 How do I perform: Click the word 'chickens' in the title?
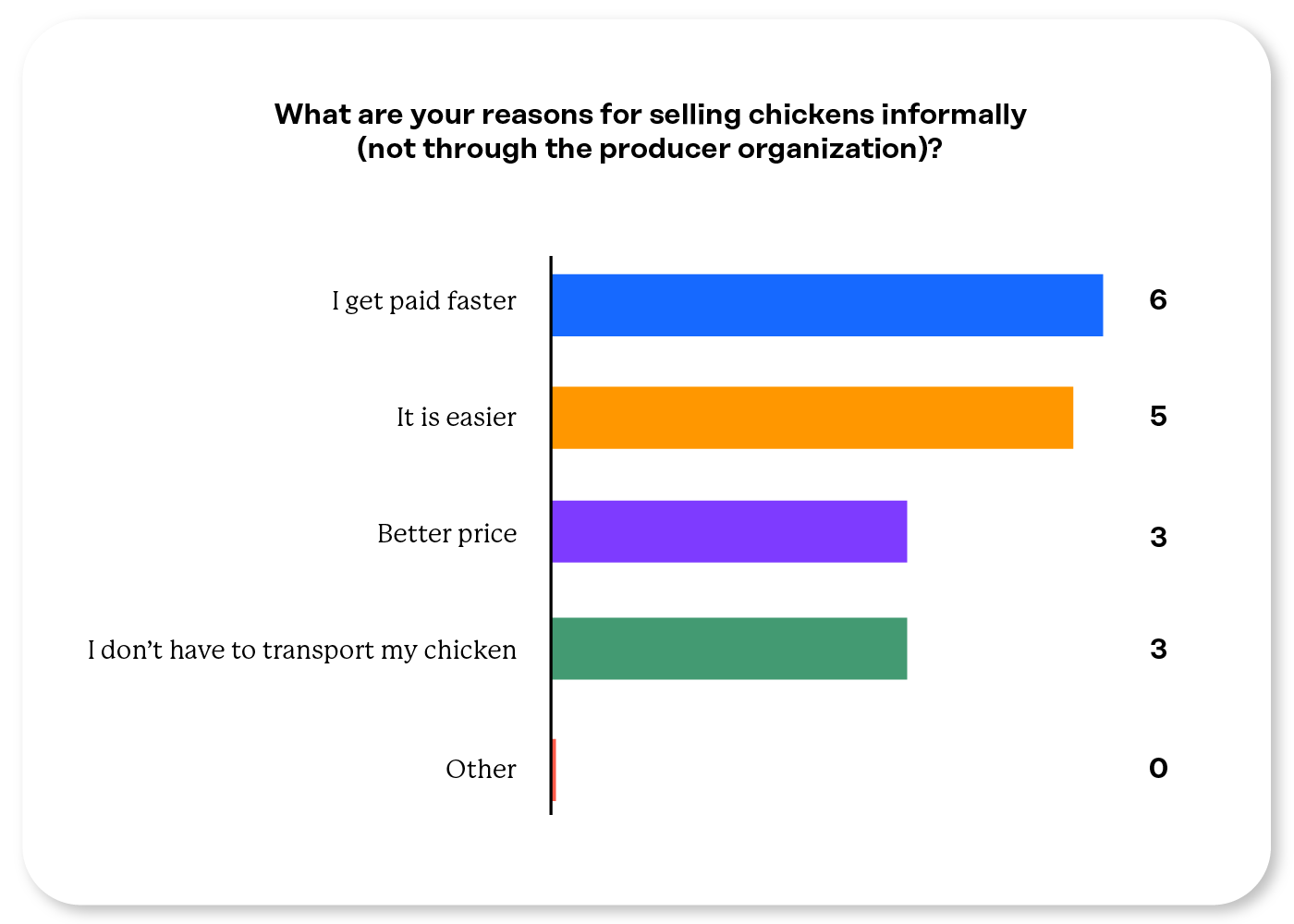(x=811, y=115)
